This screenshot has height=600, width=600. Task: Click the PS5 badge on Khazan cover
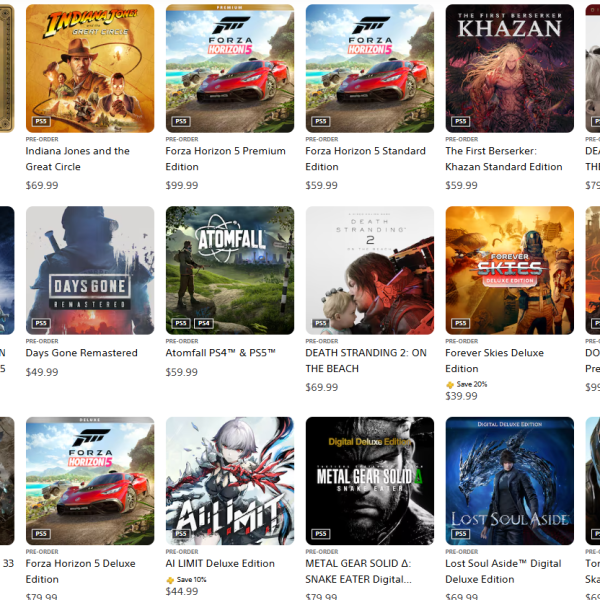pos(461,121)
